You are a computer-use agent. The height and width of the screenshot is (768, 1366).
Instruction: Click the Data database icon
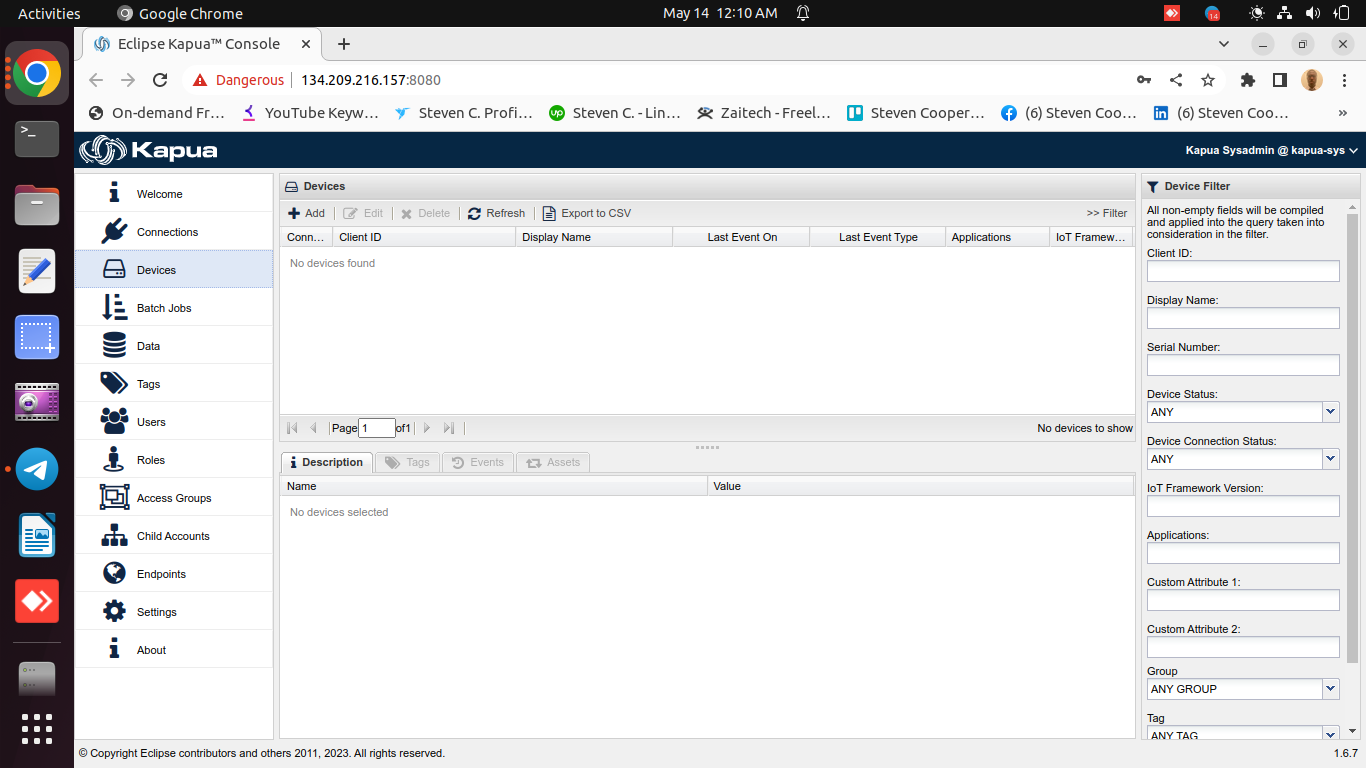point(115,345)
